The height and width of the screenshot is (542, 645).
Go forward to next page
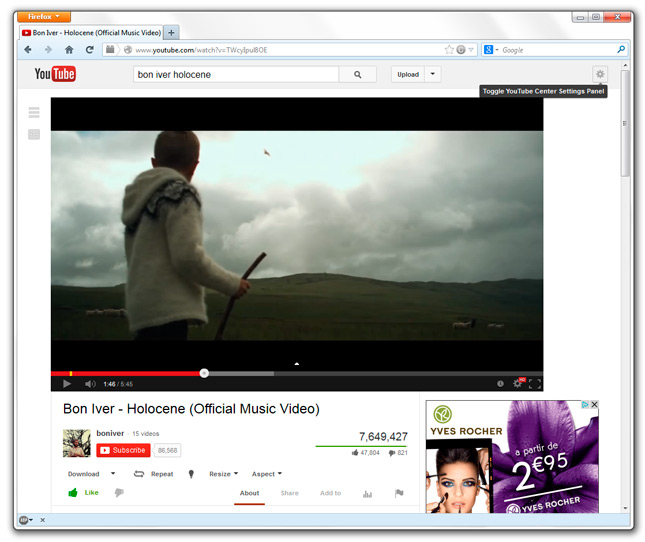[48, 50]
